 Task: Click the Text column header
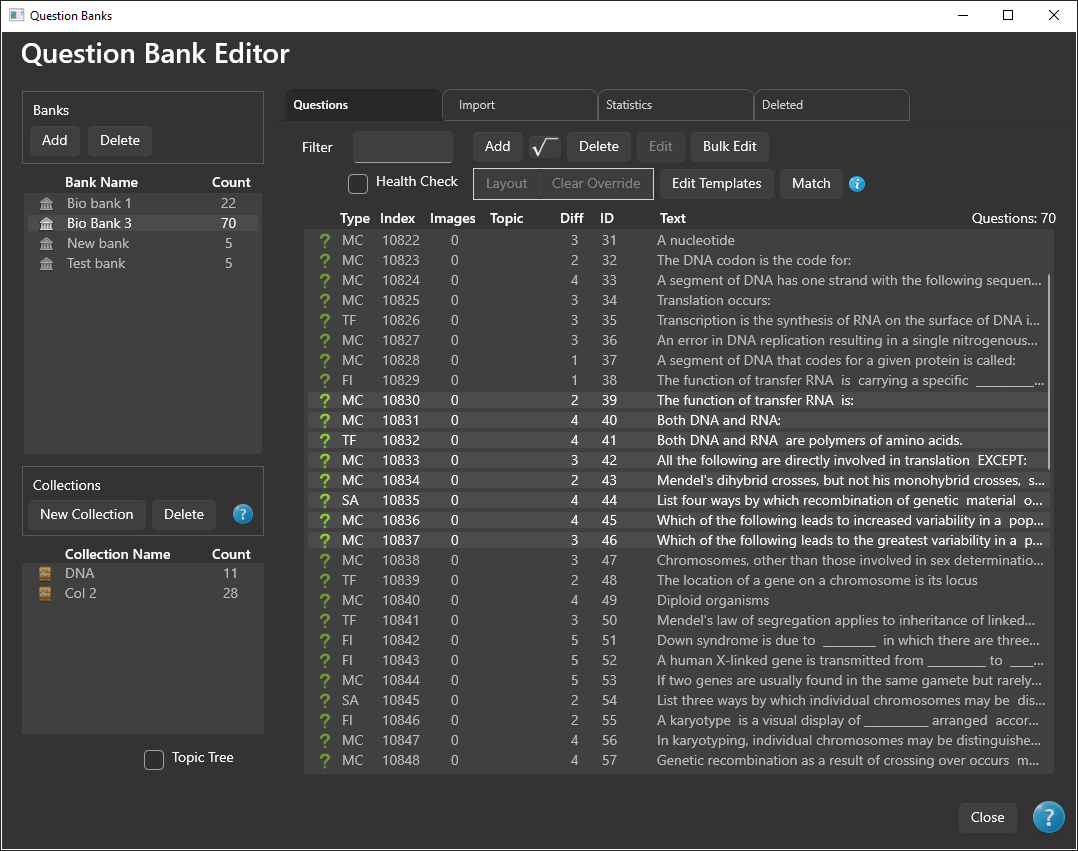click(x=672, y=219)
